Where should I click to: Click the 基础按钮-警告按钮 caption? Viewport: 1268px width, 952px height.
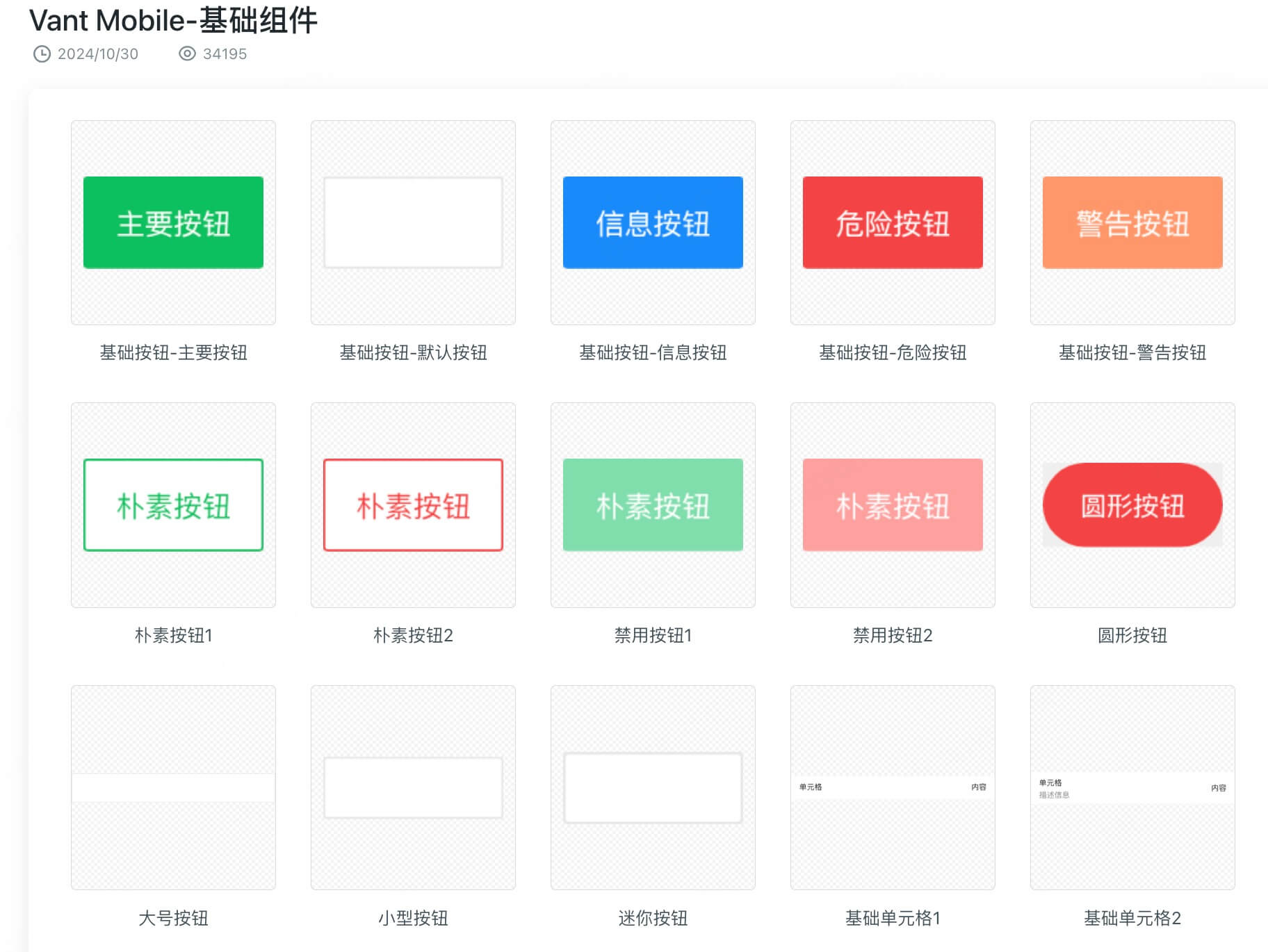1132,352
